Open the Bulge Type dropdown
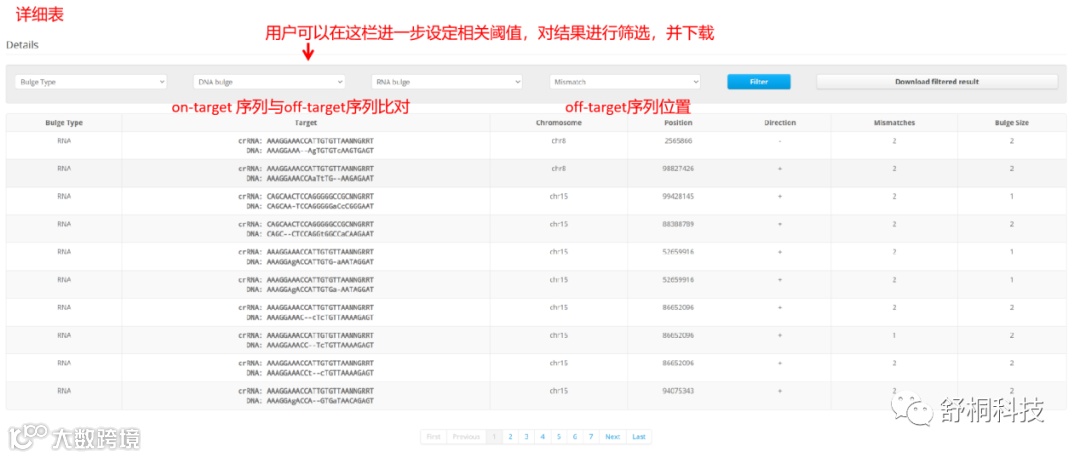The height and width of the screenshot is (458, 1080). point(90,81)
